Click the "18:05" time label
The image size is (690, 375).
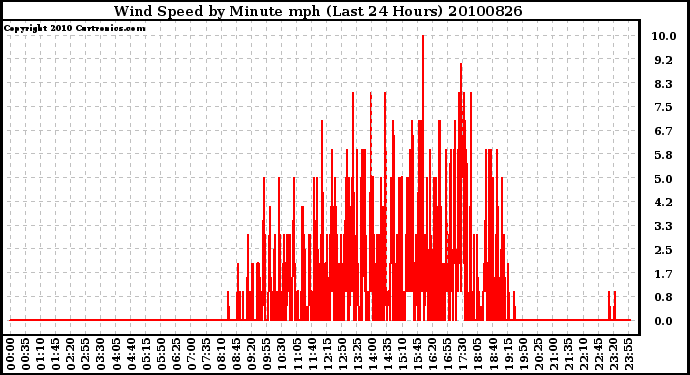(x=477, y=354)
